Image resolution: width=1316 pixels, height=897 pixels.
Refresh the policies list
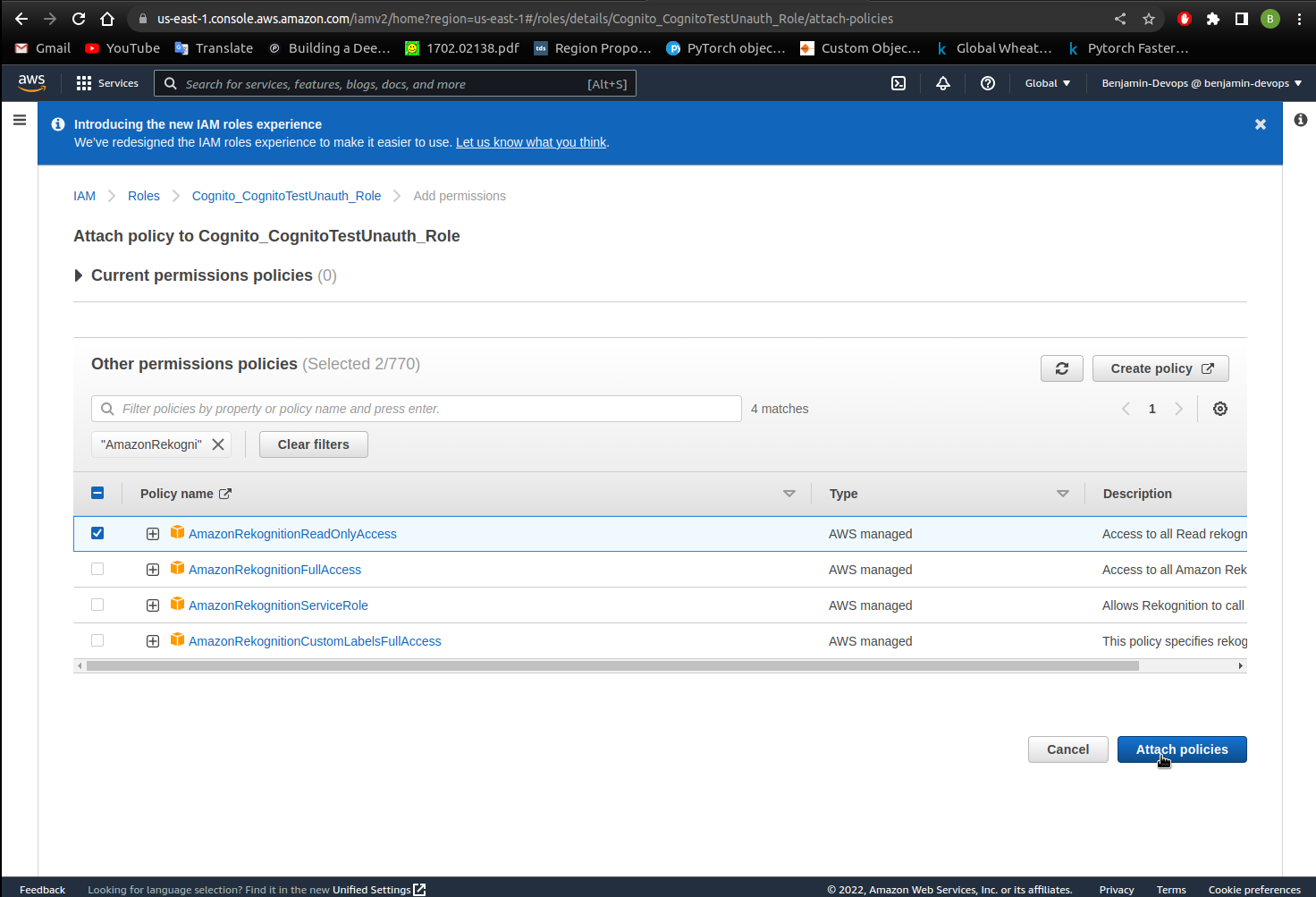[x=1062, y=368]
